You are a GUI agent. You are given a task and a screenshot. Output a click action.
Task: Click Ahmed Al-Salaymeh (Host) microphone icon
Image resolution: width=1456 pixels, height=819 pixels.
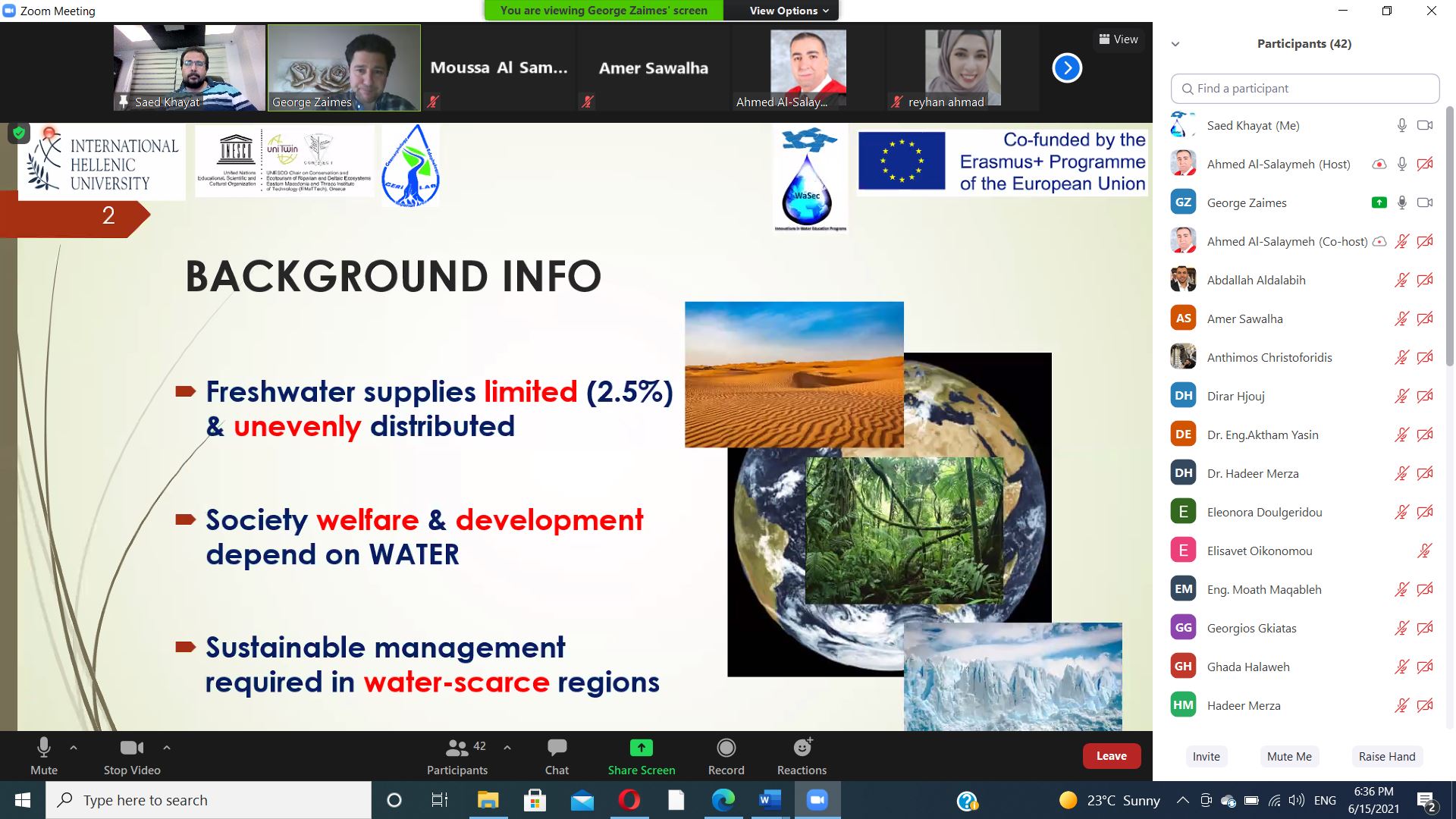pos(1402,164)
